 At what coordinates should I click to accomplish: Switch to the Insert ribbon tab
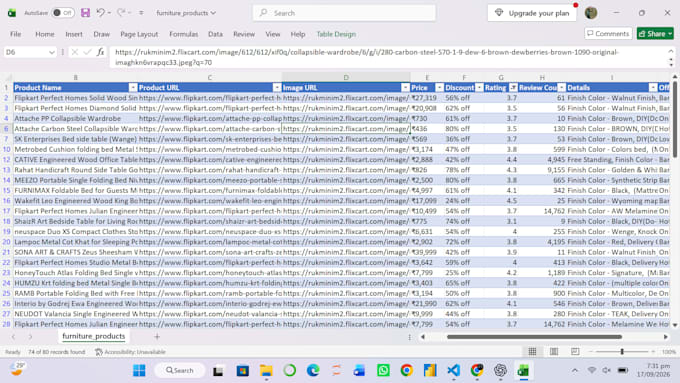(74, 34)
